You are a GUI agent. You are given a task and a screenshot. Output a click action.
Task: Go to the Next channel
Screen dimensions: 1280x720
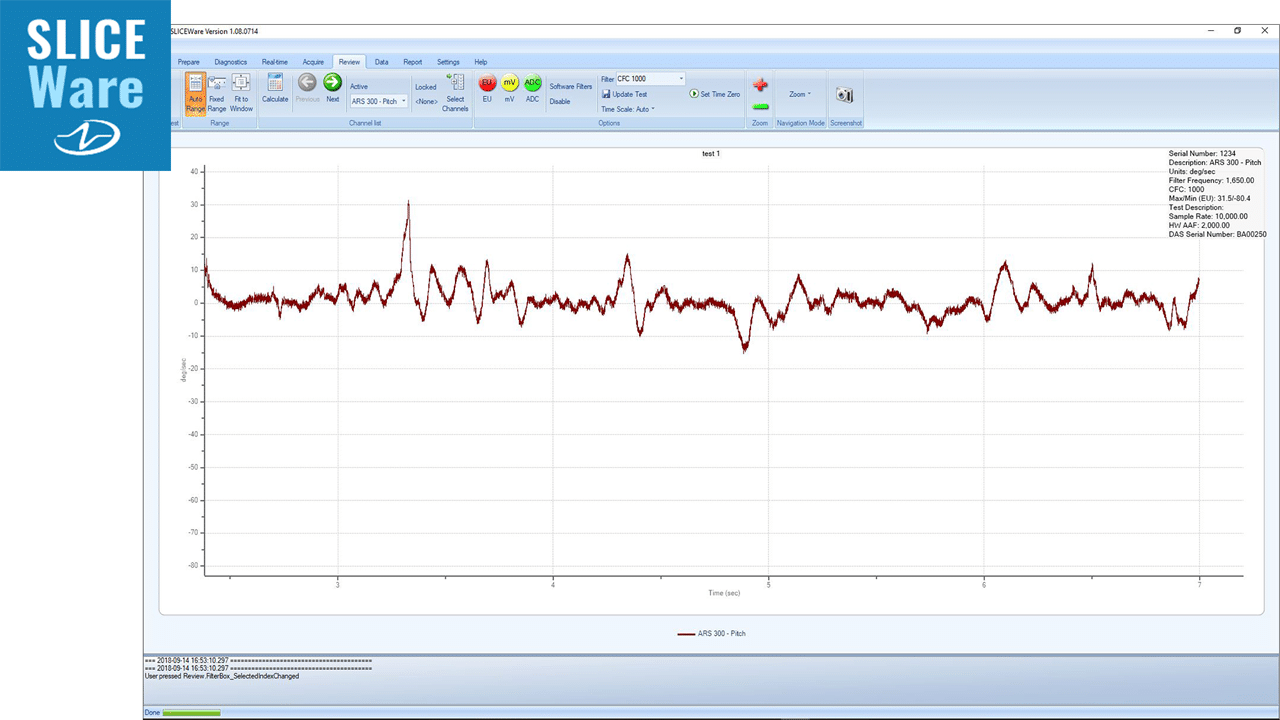(332, 88)
